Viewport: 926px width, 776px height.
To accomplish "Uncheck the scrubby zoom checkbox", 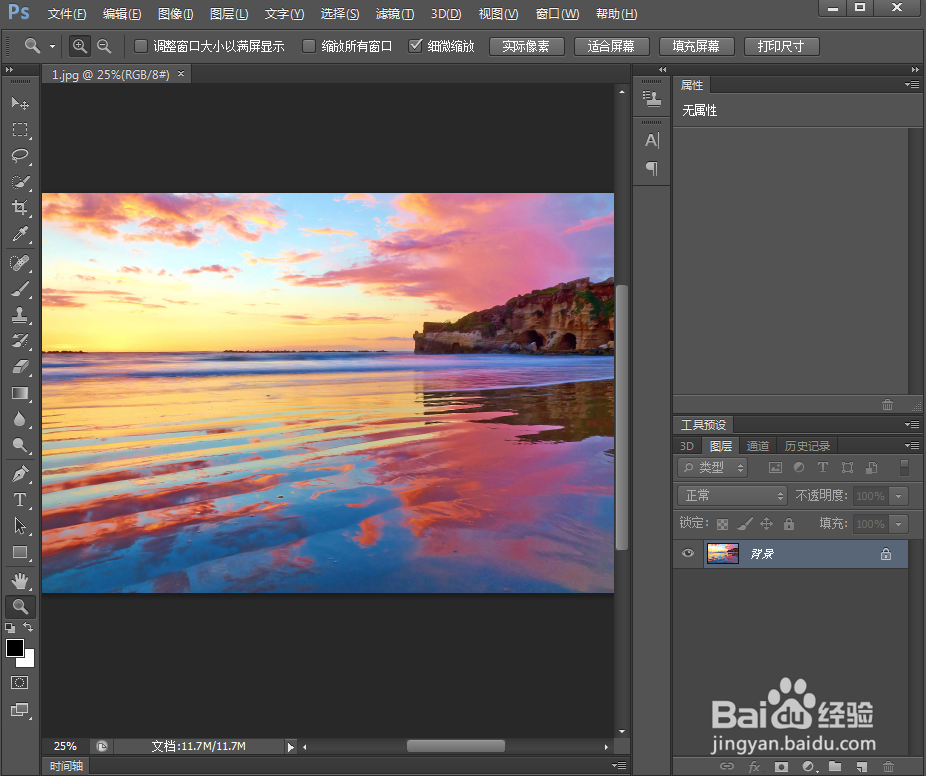I will coord(416,45).
